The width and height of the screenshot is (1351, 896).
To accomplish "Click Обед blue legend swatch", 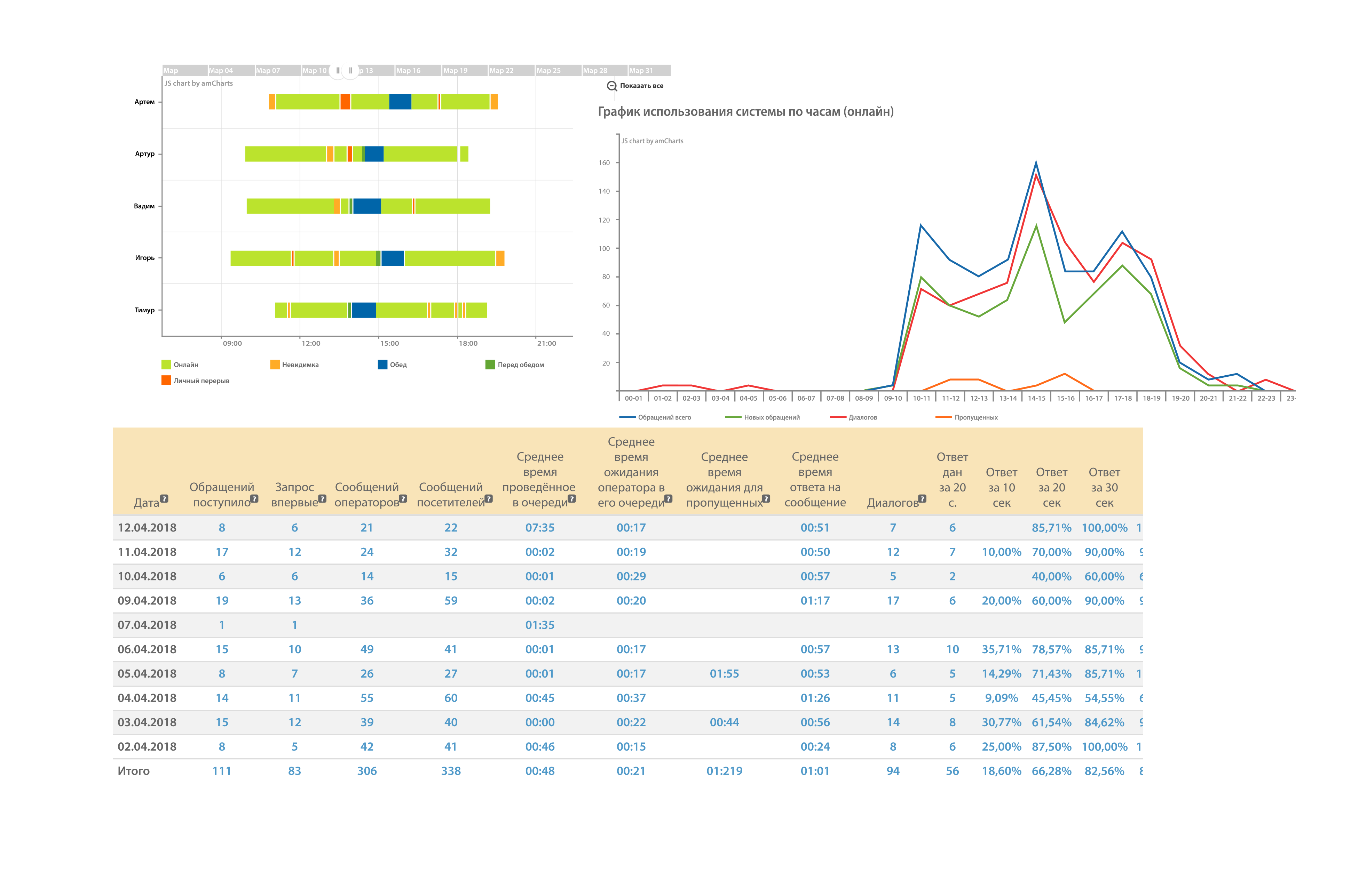I will point(382,365).
